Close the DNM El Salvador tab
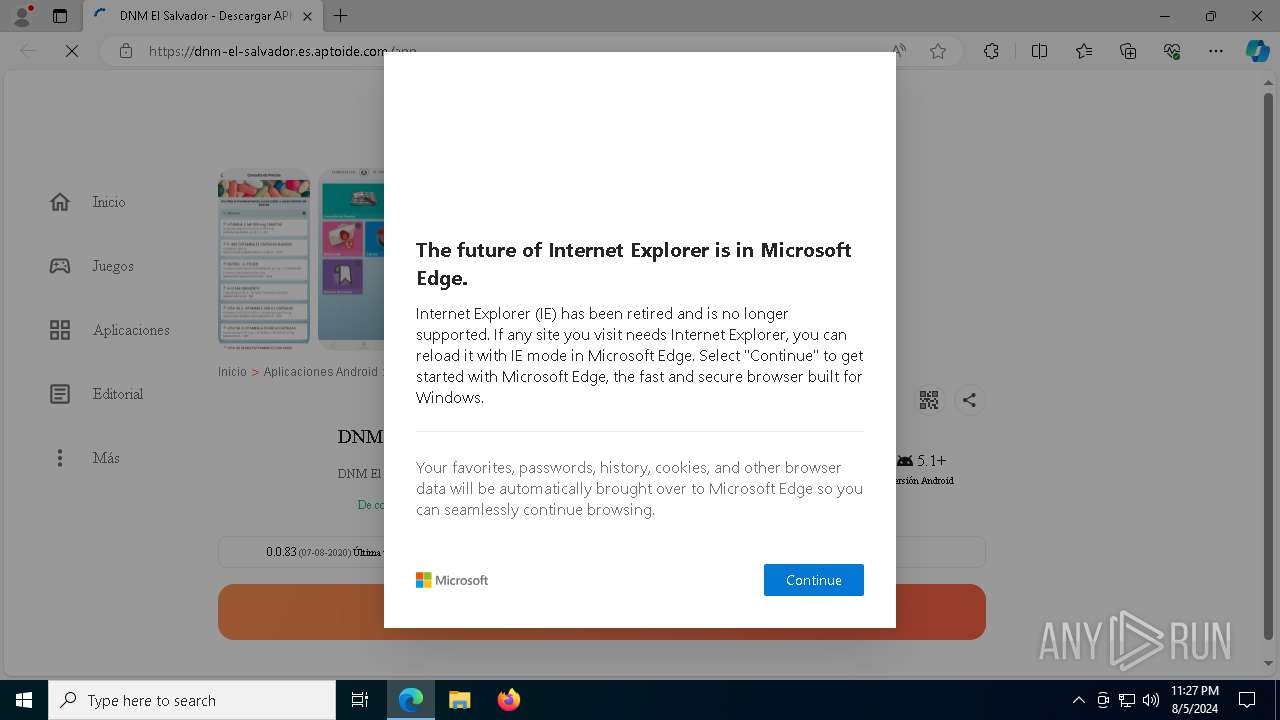The height and width of the screenshot is (720, 1280). (x=307, y=16)
